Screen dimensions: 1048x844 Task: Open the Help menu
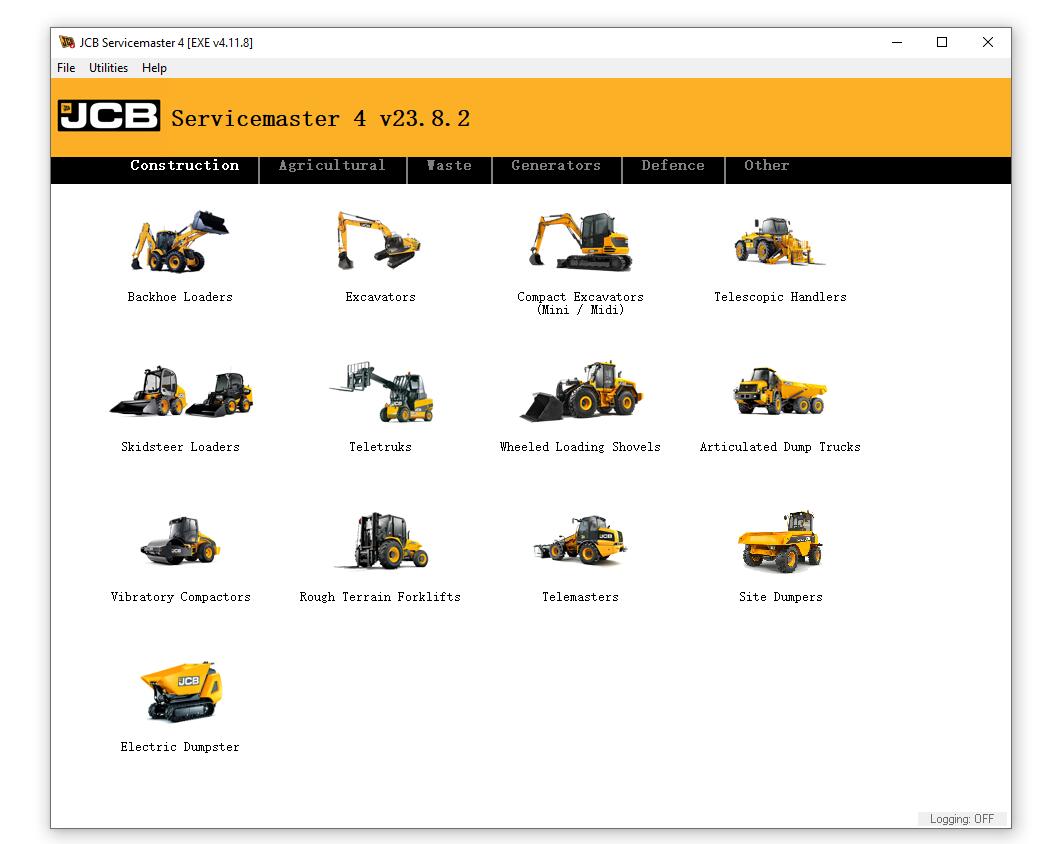point(154,67)
